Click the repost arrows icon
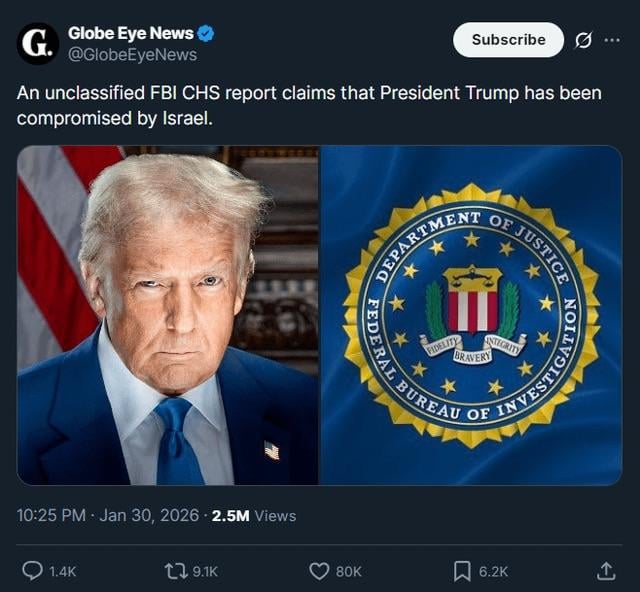Viewport: 640px width, 592px height. 175,571
